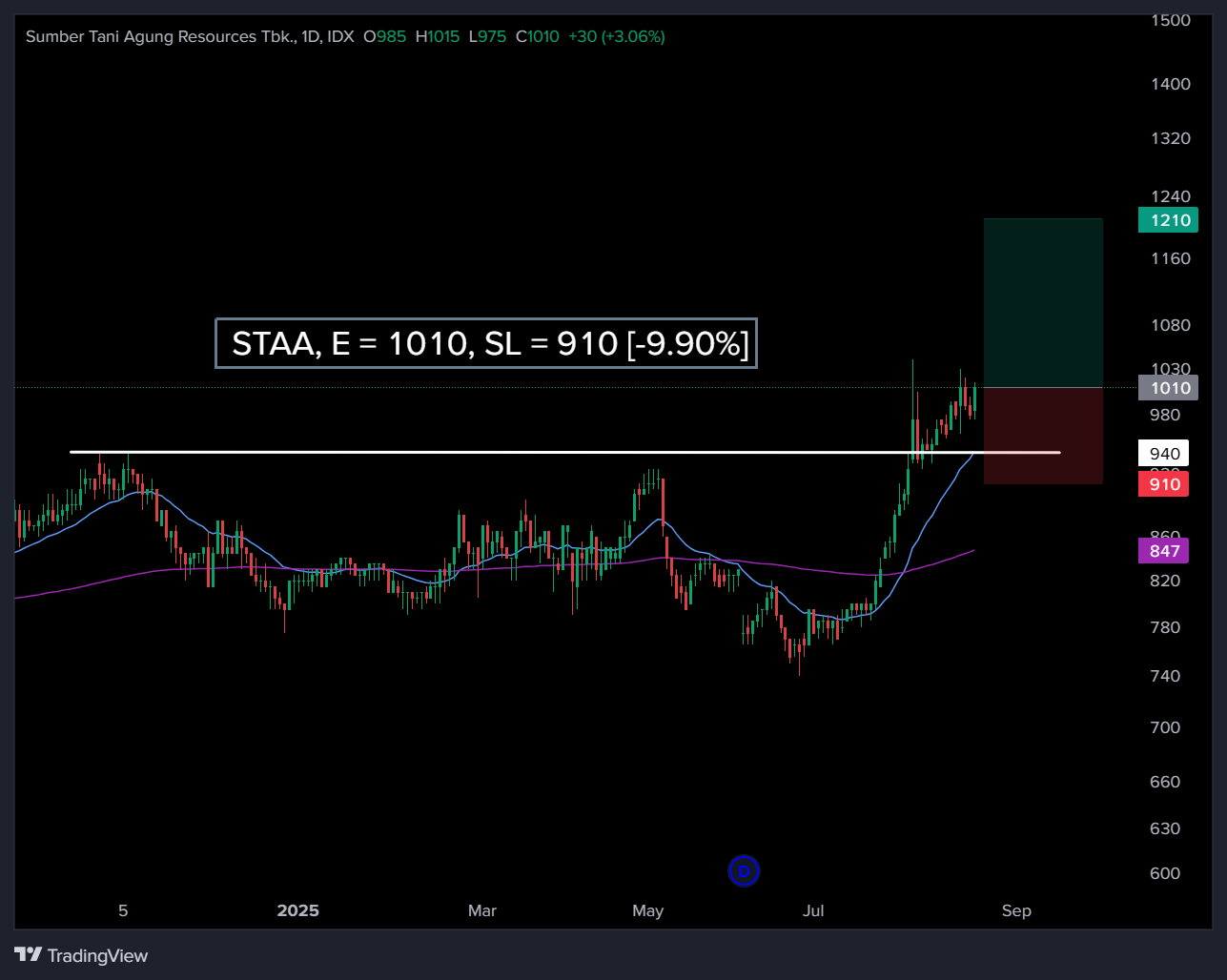Click the TradingView logo

pyautogui.click(x=81, y=955)
